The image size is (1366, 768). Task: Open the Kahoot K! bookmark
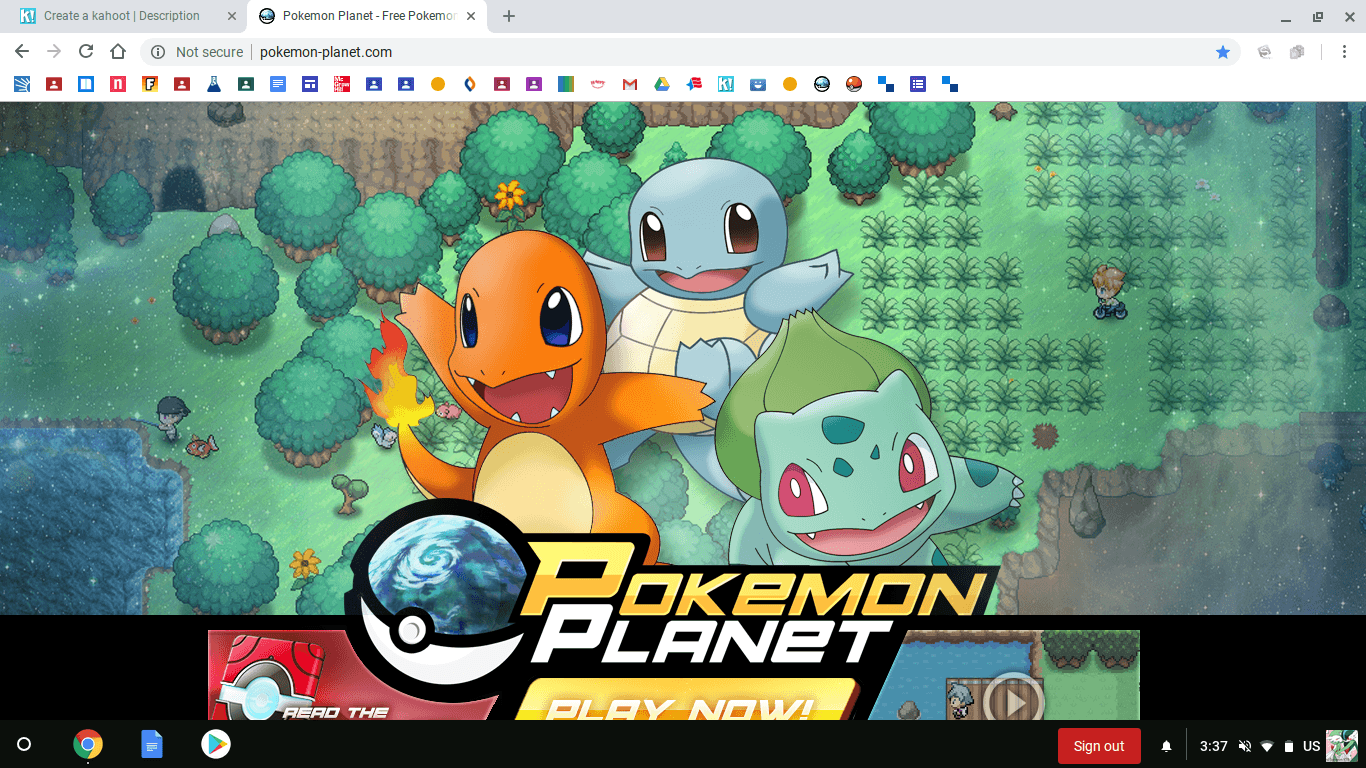(726, 84)
